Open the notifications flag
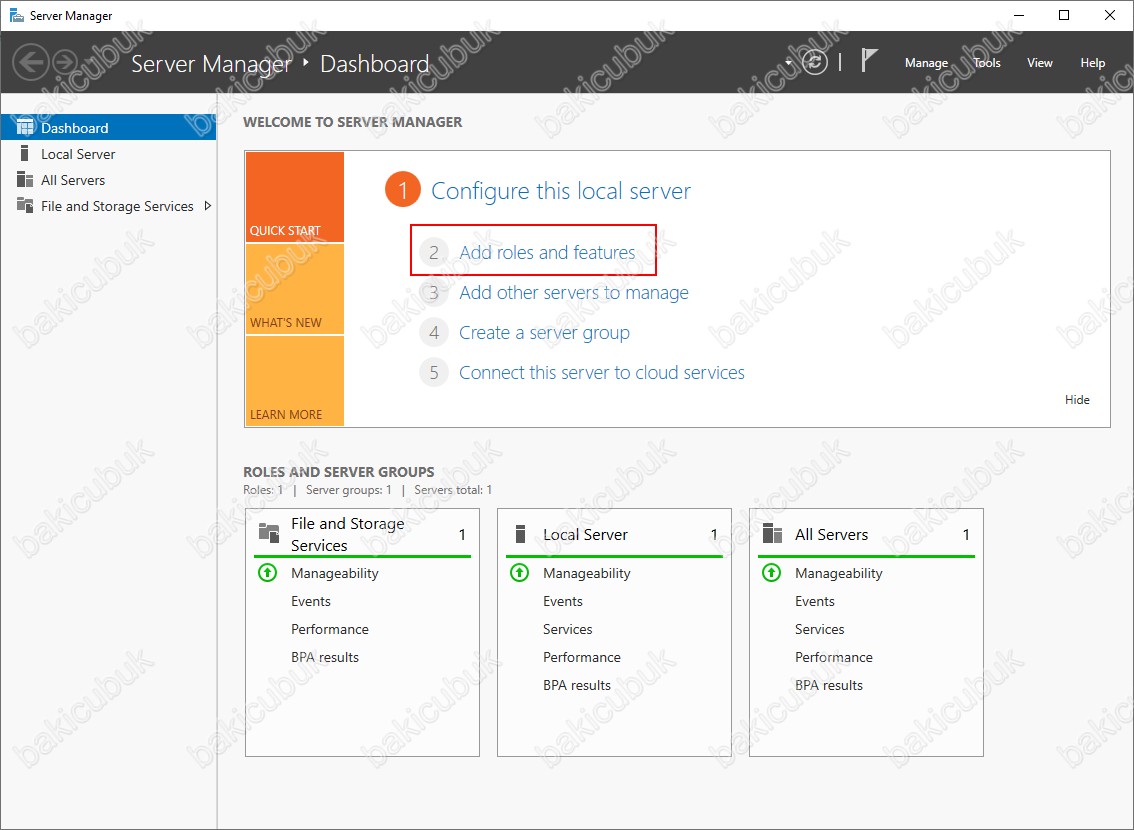Screen dimensions: 1134x830 [x=869, y=60]
